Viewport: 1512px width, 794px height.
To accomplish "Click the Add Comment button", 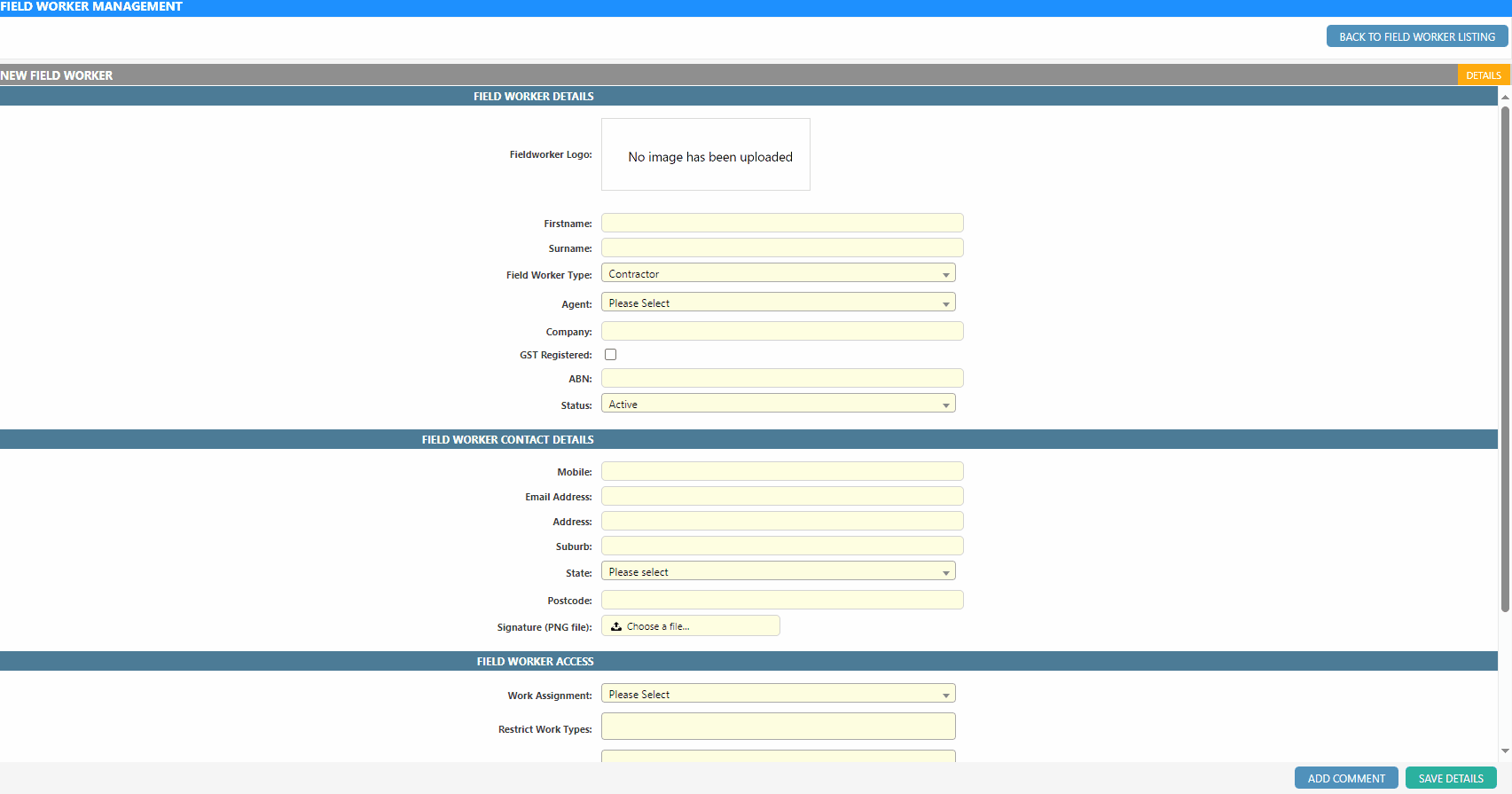I will (1346, 778).
